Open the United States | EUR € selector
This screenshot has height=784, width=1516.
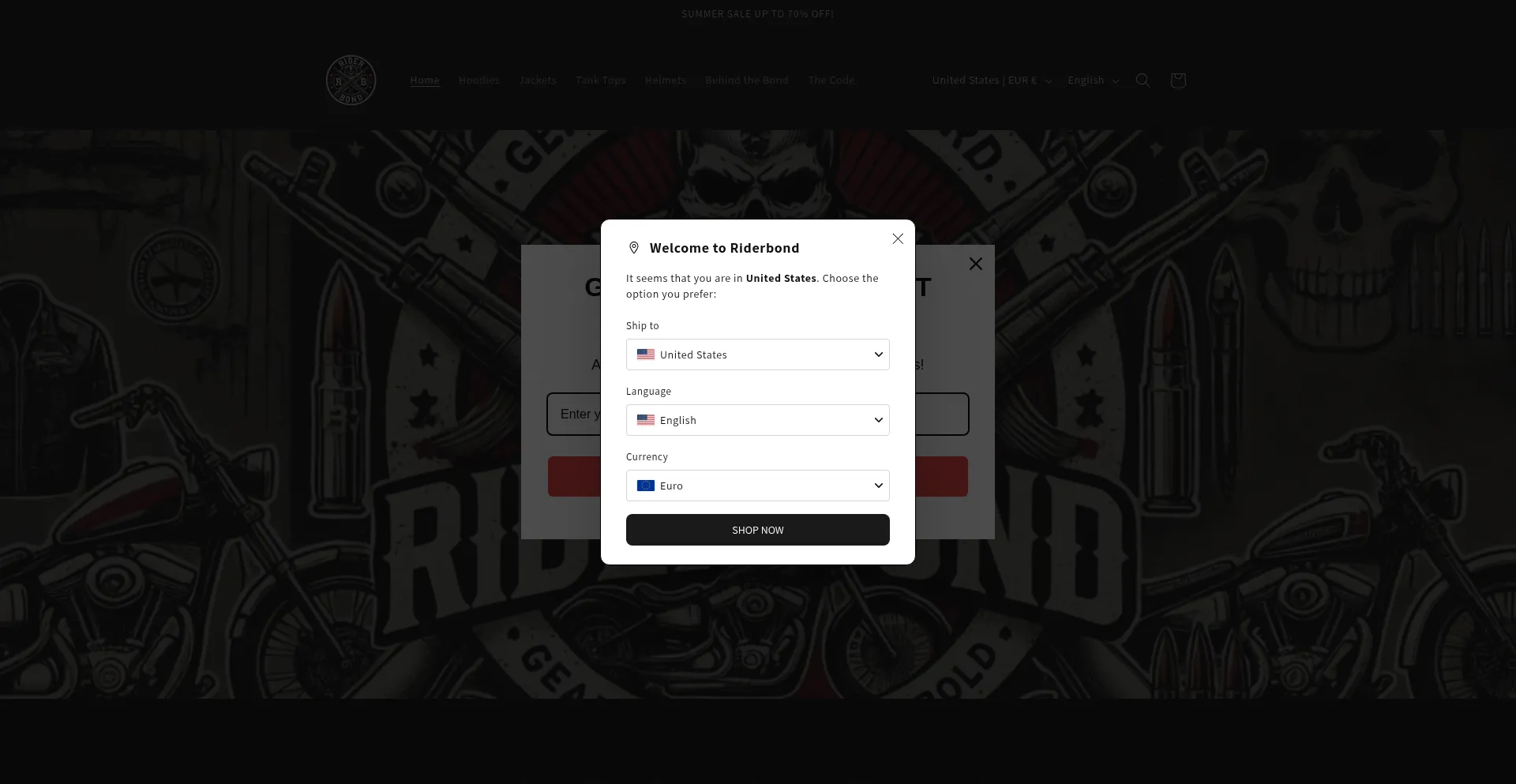(x=992, y=81)
